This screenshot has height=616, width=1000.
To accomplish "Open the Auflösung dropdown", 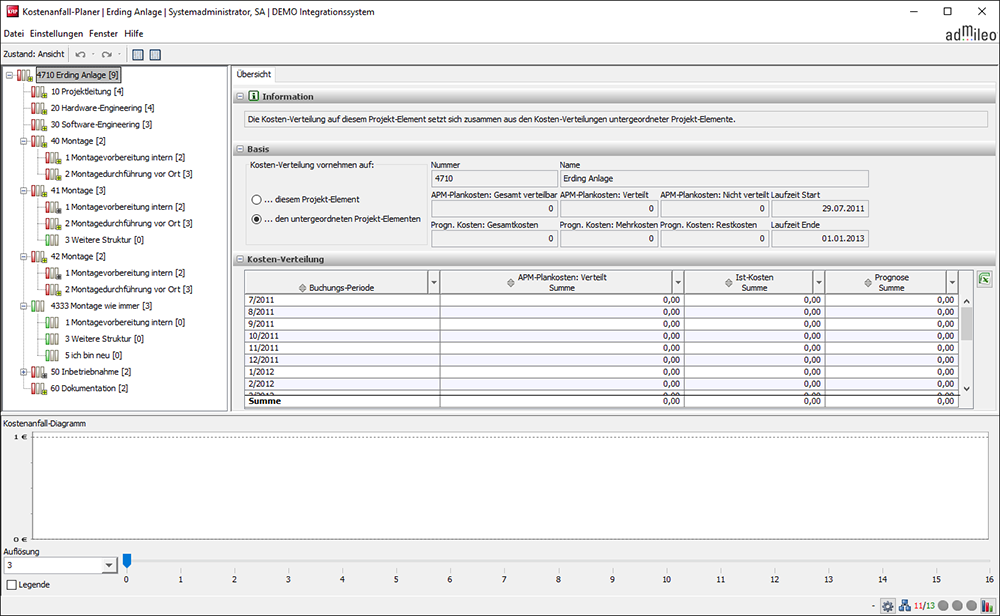I will pyautogui.click(x=109, y=565).
